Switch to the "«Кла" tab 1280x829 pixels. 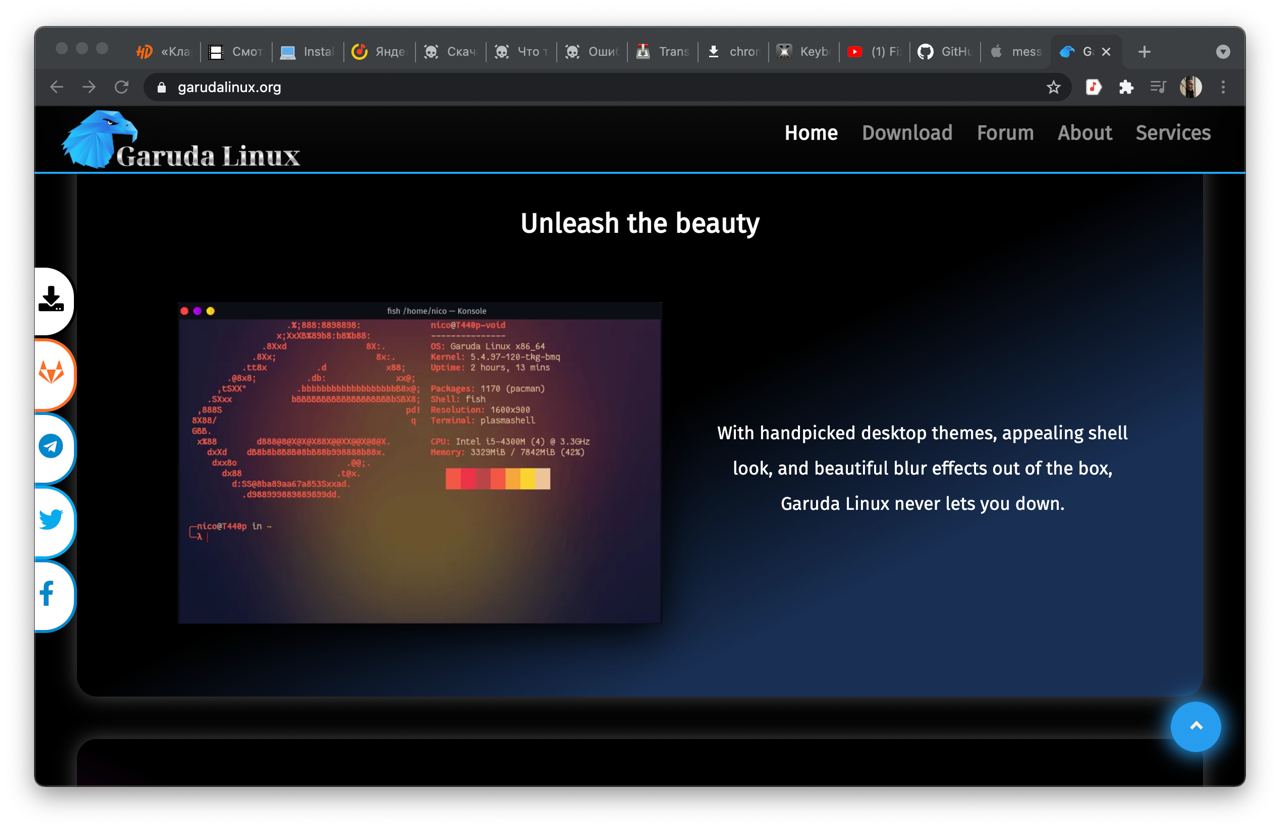(165, 52)
